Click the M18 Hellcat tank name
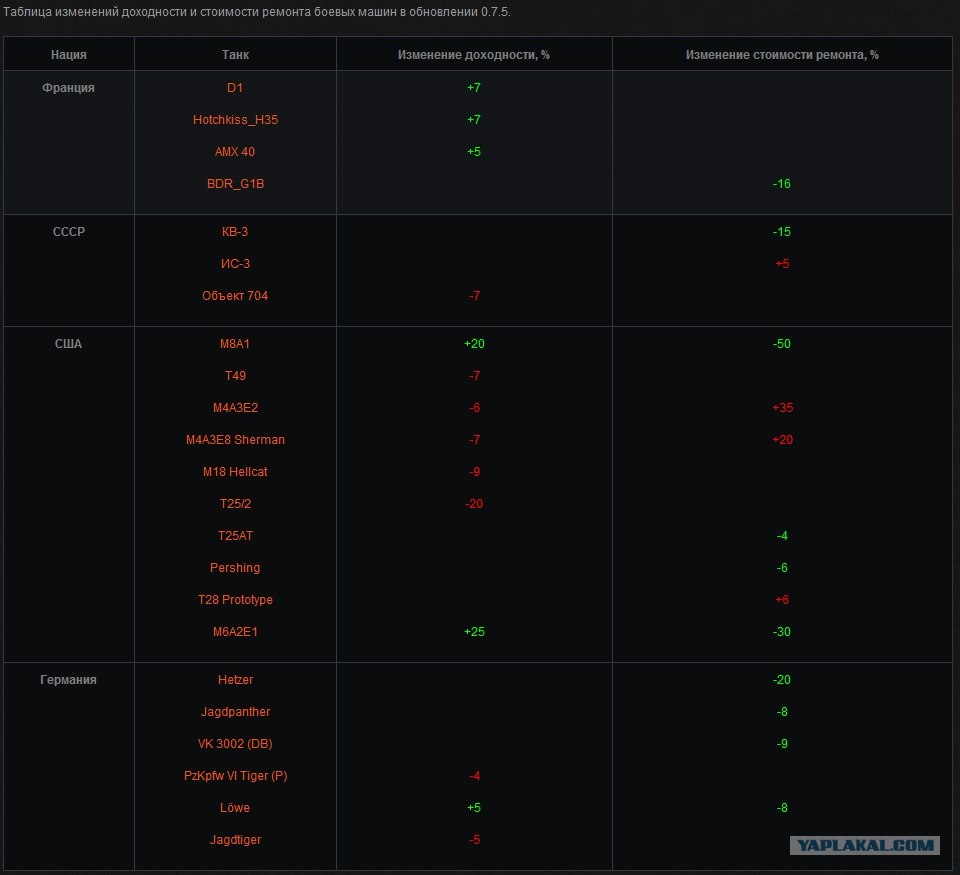The width and height of the screenshot is (960, 875). (235, 471)
